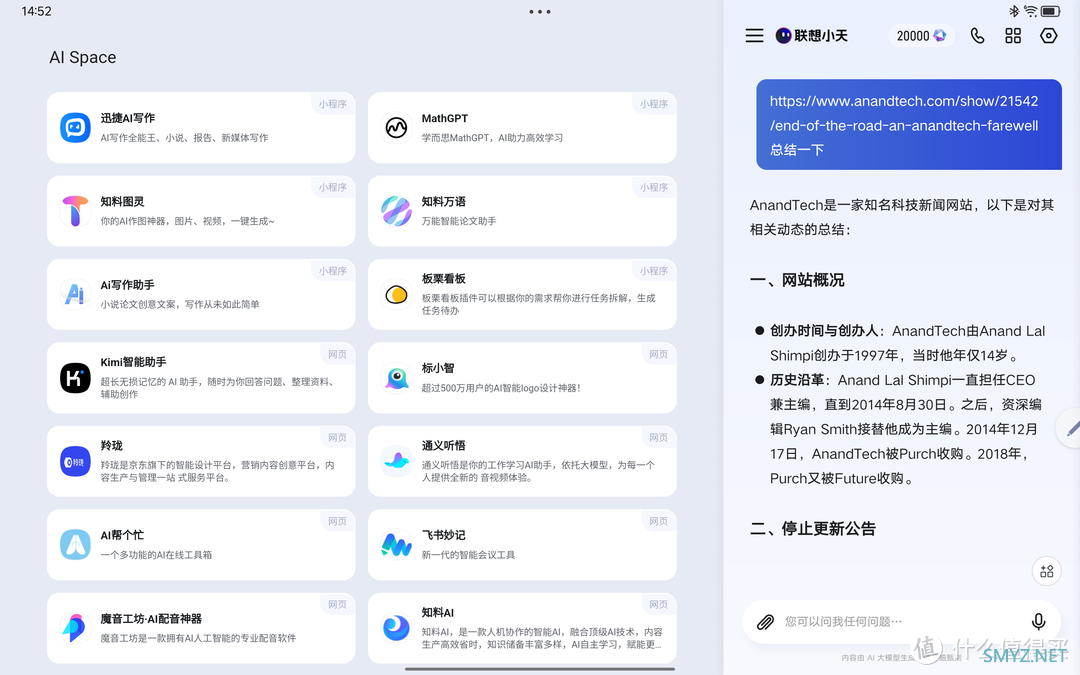Image resolution: width=1080 pixels, height=675 pixels.
Task: Tap the 网页 tag on the 标小智 card
Action: [658, 354]
